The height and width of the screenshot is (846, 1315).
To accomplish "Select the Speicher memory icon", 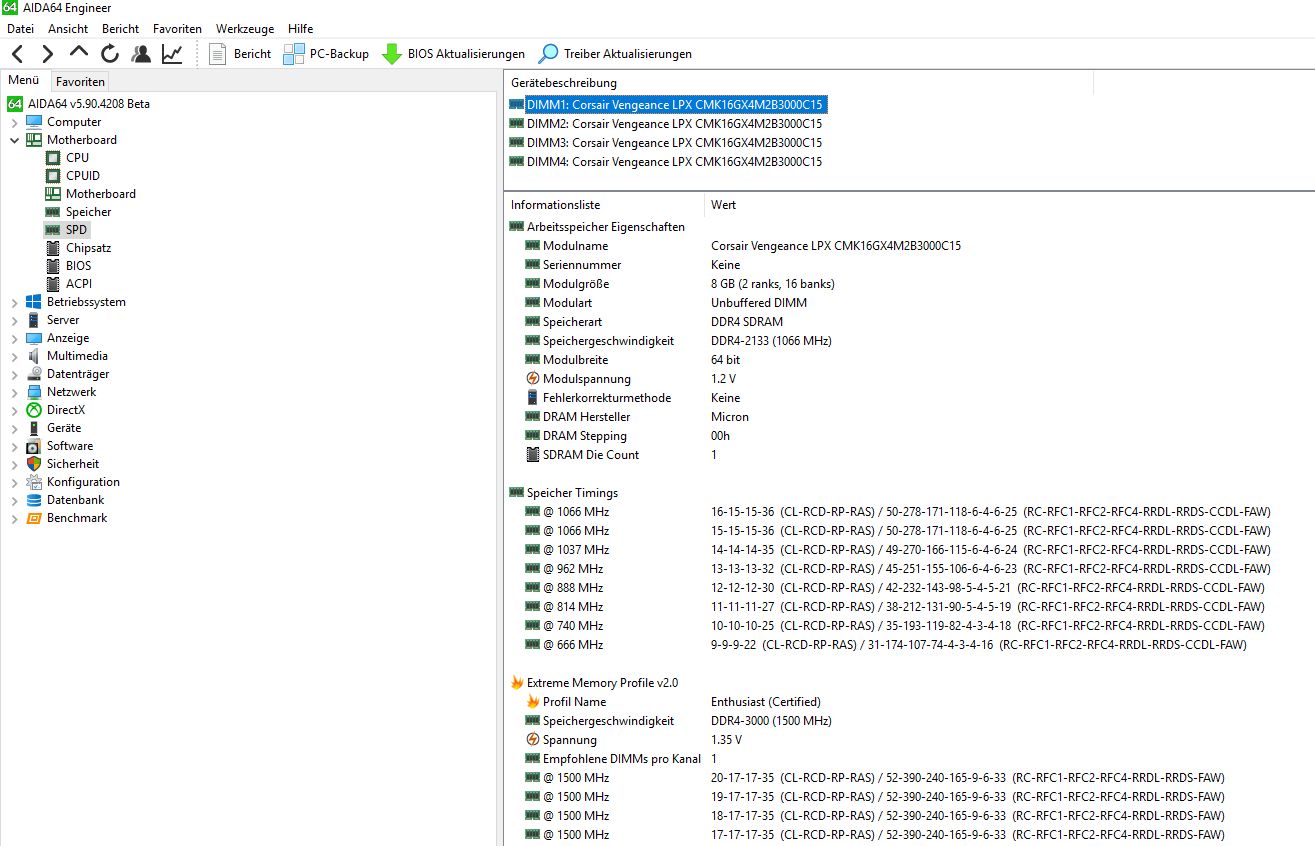I will pyautogui.click(x=53, y=212).
